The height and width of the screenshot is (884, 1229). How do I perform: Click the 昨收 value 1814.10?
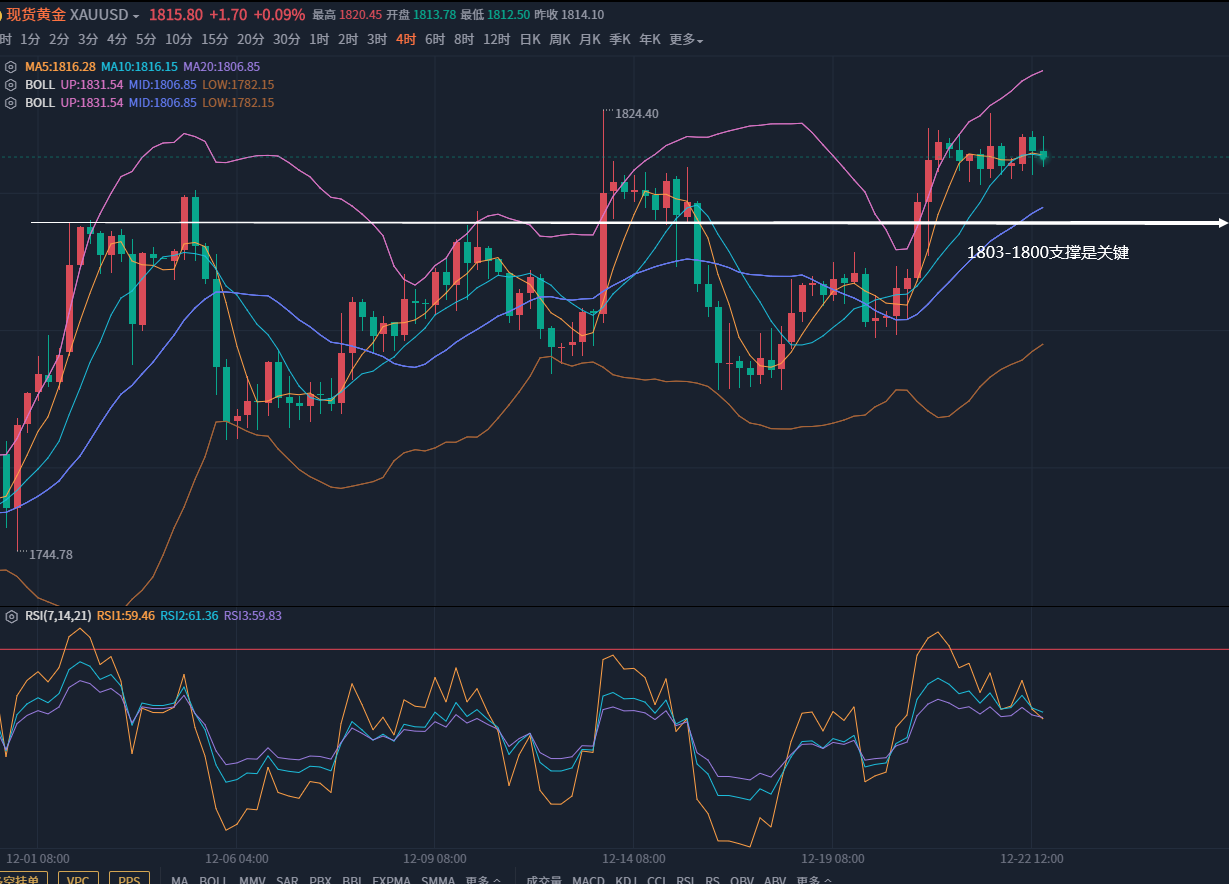pyautogui.click(x=583, y=16)
